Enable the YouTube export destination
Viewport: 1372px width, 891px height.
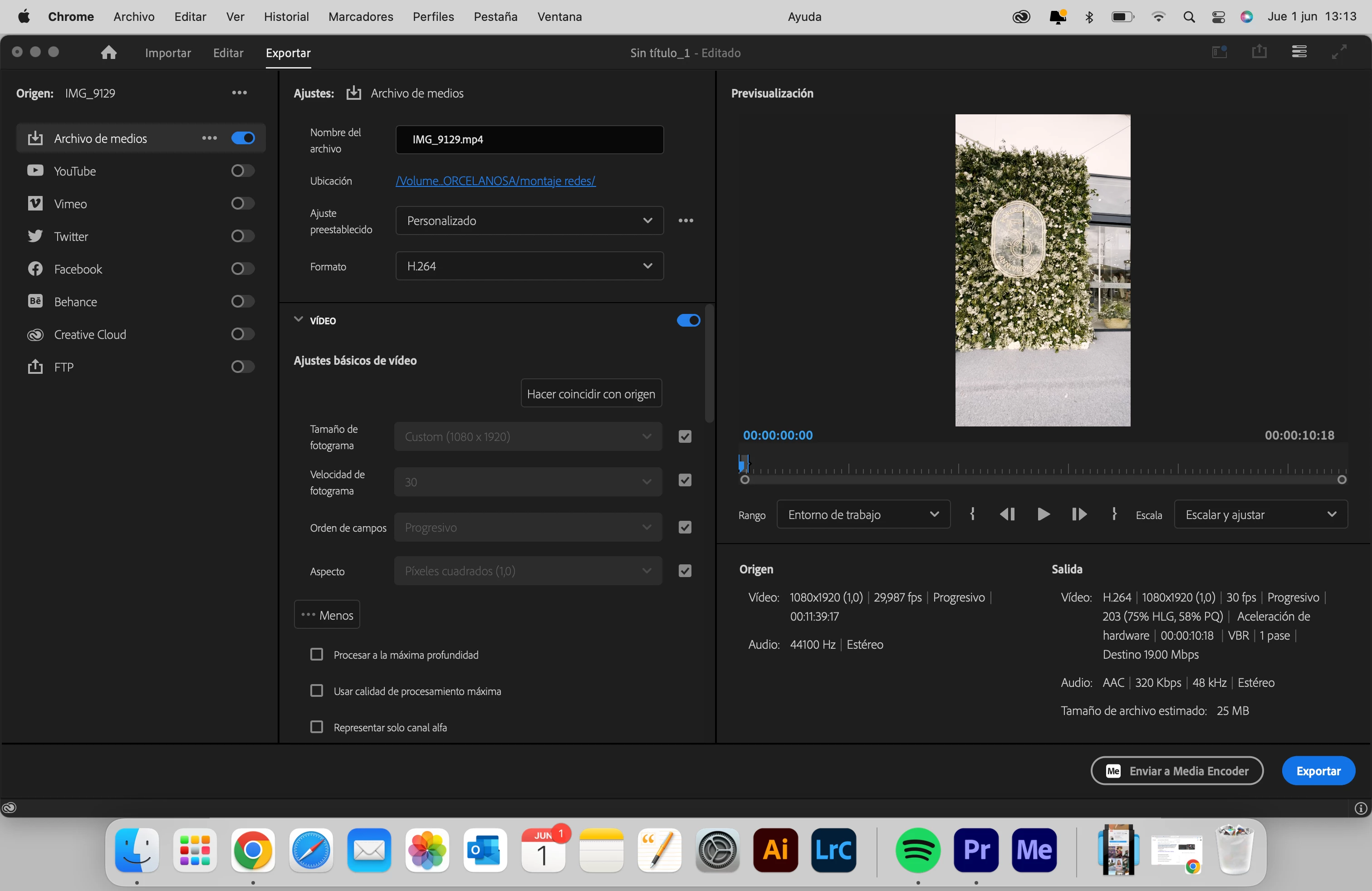(242, 171)
